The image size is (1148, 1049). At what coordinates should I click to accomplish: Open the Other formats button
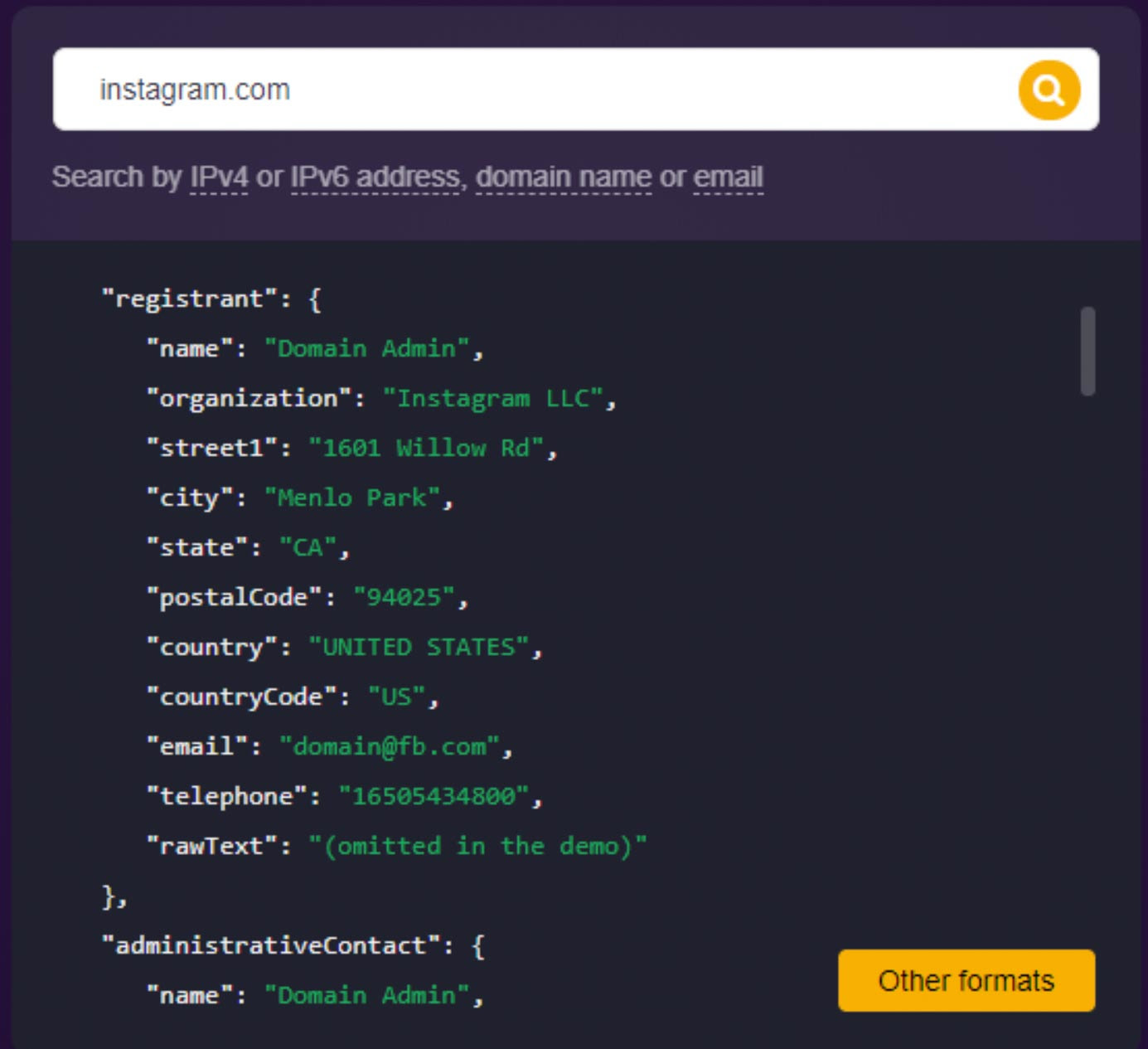tap(966, 980)
